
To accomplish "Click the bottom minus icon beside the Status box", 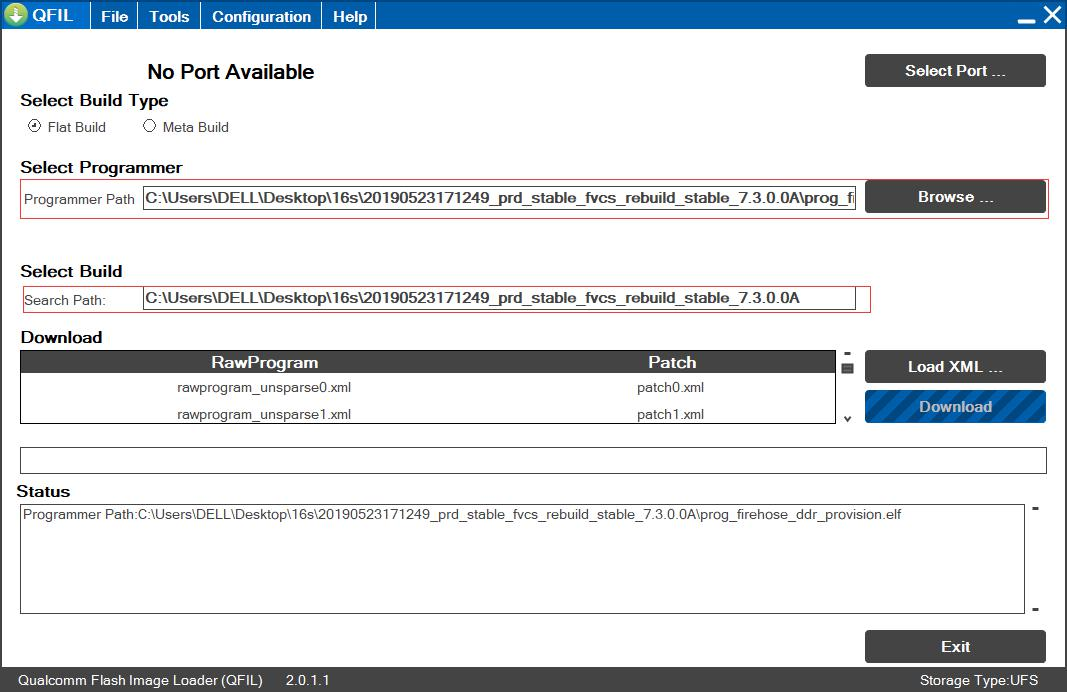I will (x=1035, y=609).
